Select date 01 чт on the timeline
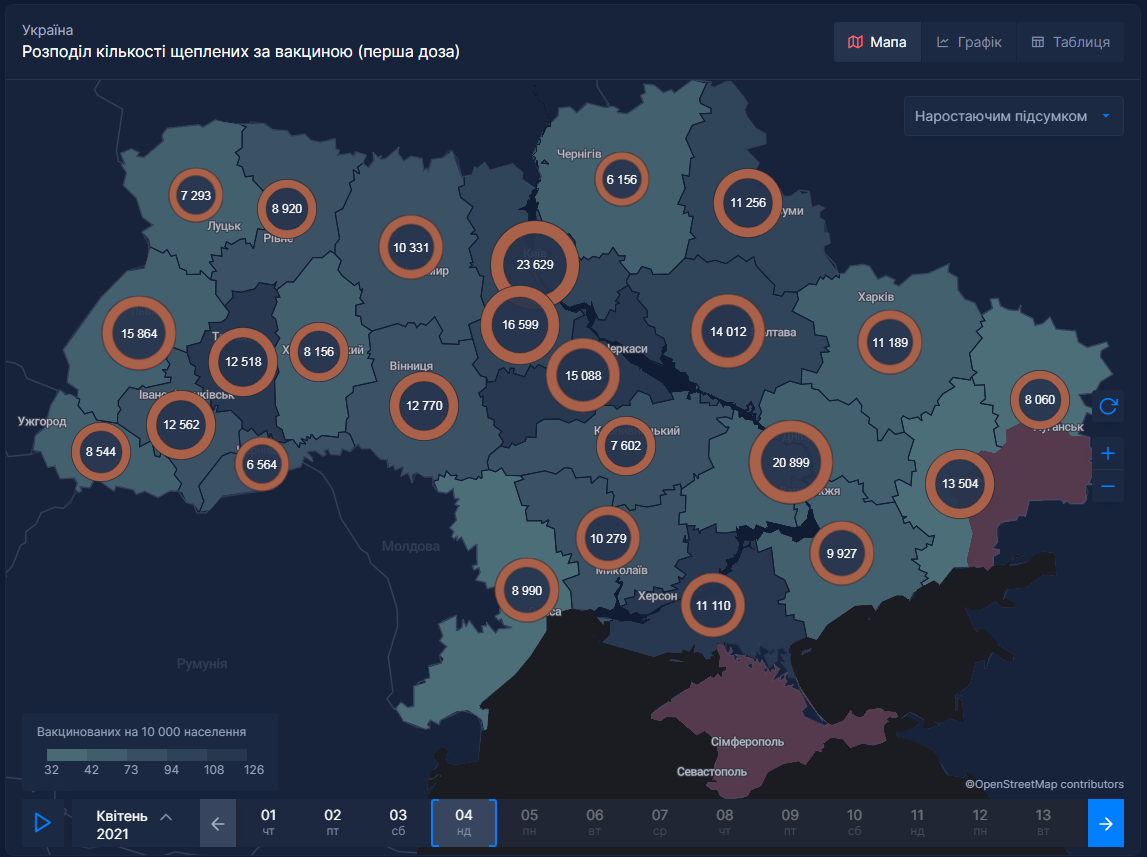 (x=268, y=823)
